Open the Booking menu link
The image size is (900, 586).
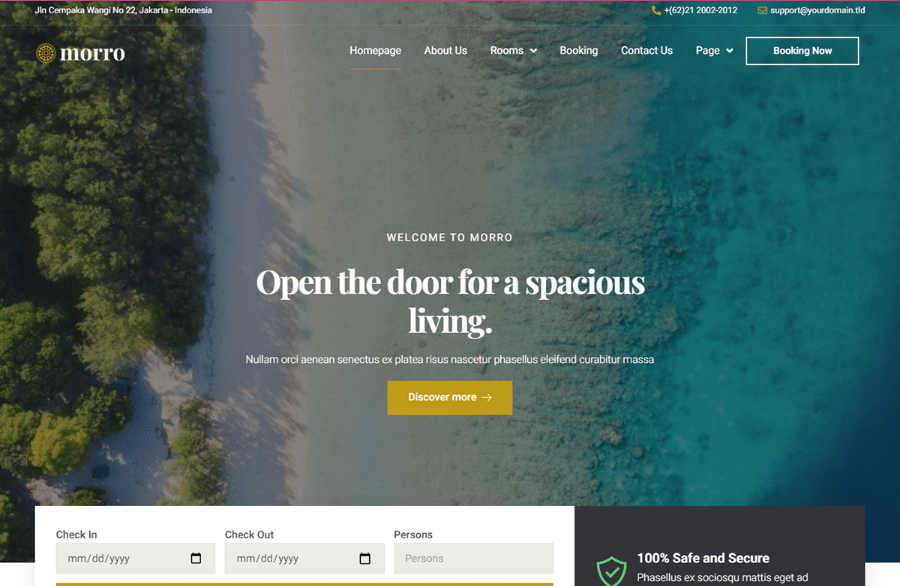(x=579, y=51)
